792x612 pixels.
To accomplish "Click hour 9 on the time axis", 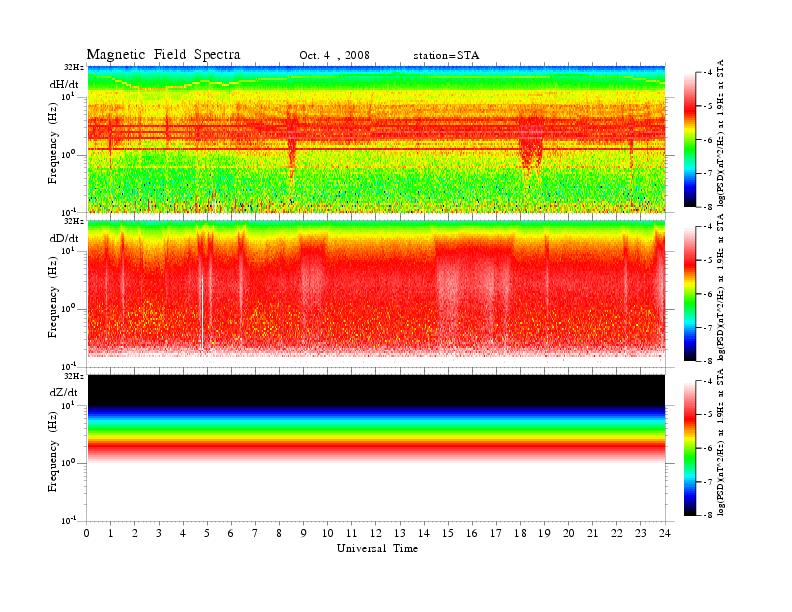I will (x=304, y=533).
